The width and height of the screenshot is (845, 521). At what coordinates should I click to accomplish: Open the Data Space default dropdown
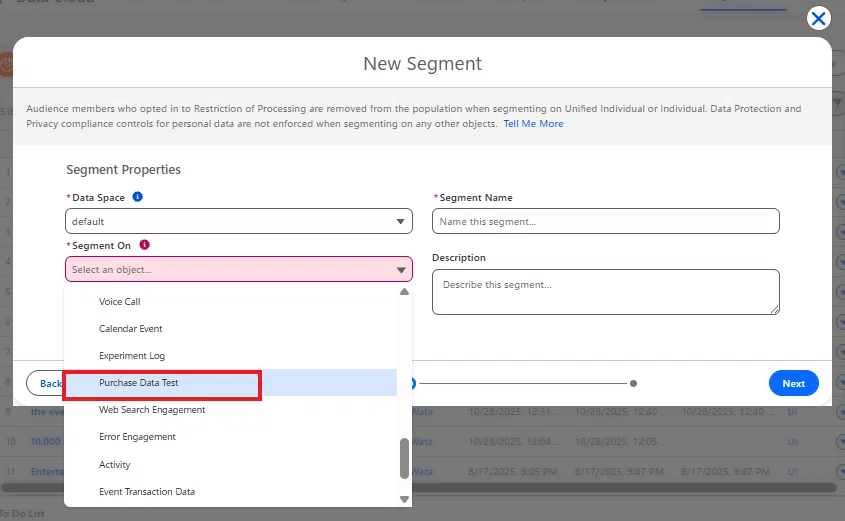(x=239, y=221)
